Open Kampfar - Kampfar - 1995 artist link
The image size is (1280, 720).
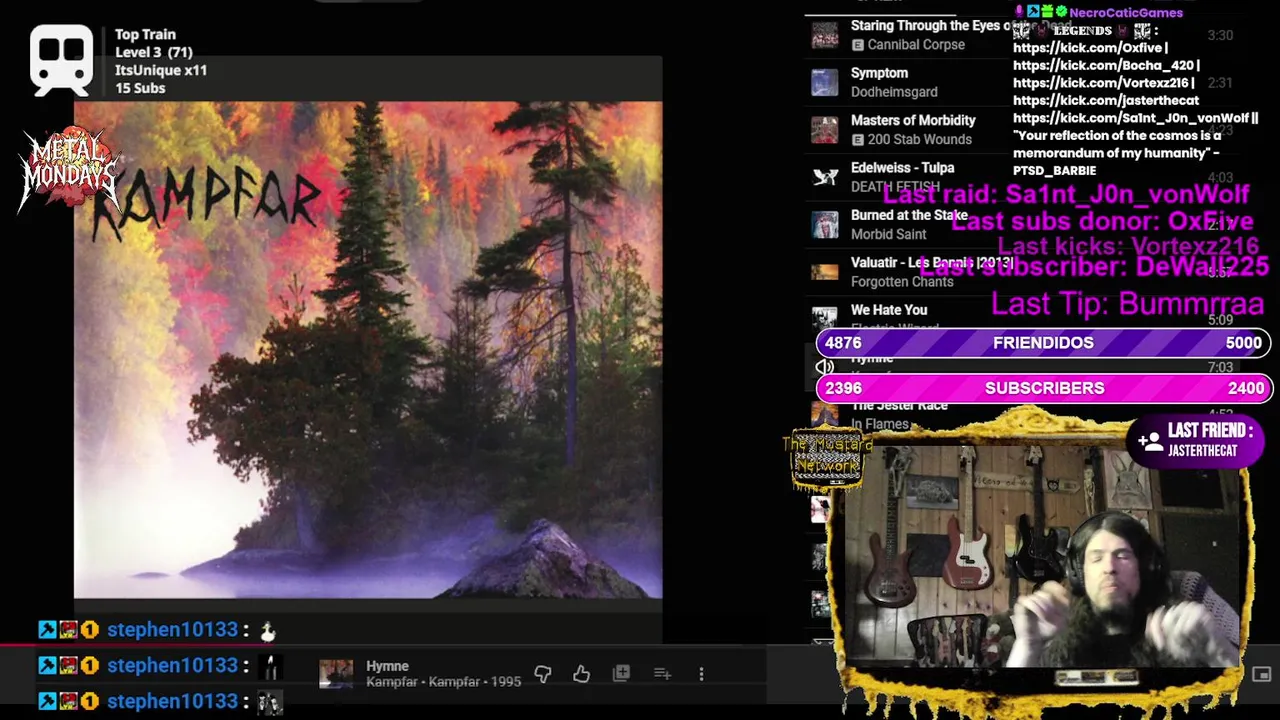(x=443, y=682)
